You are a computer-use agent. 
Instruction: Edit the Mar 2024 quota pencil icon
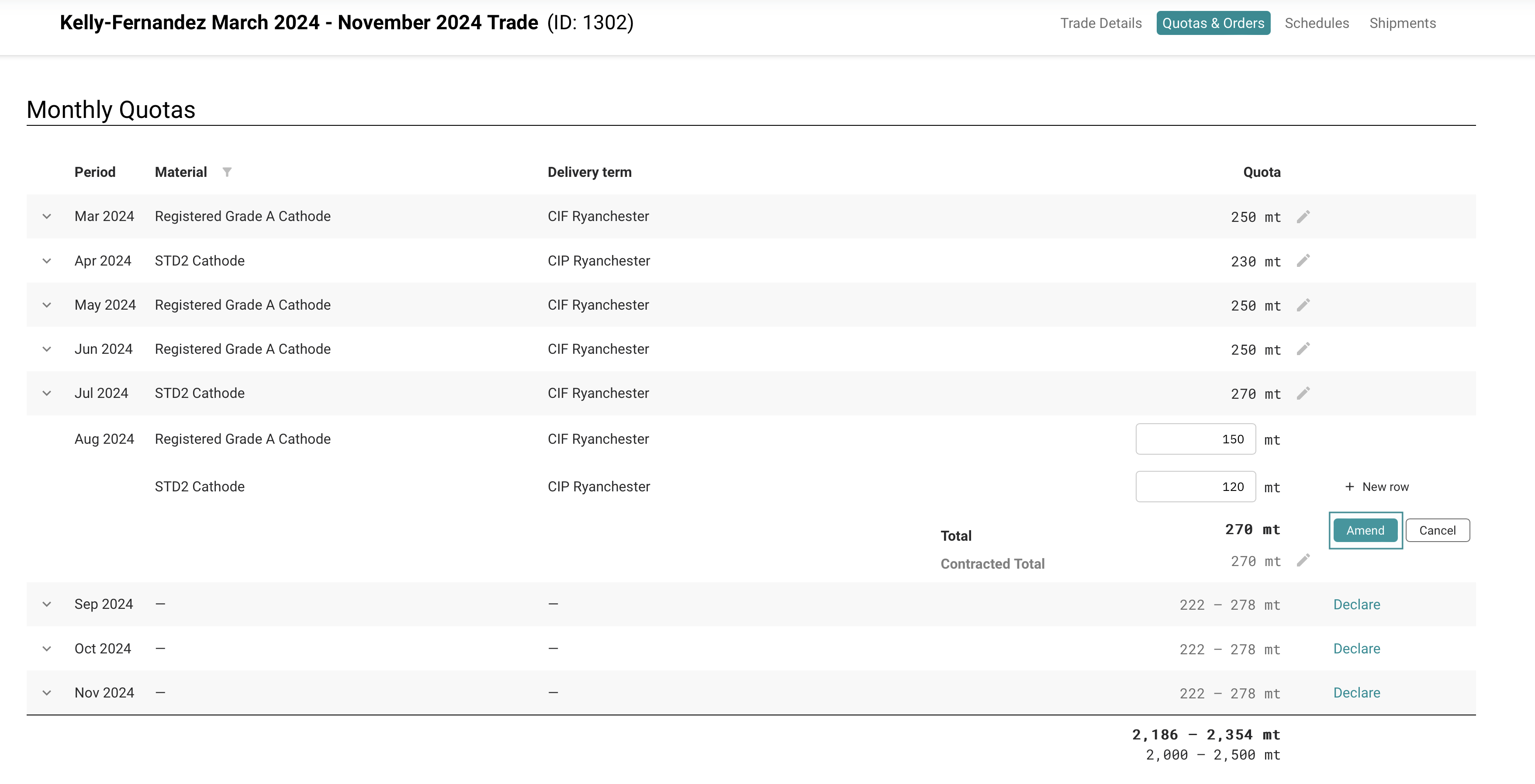[1303, 216]
